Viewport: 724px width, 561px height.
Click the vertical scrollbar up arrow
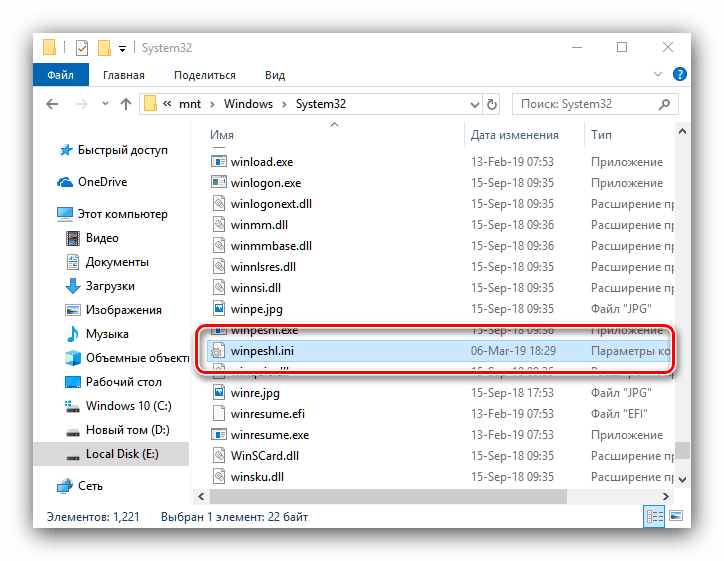coord(682,132)
